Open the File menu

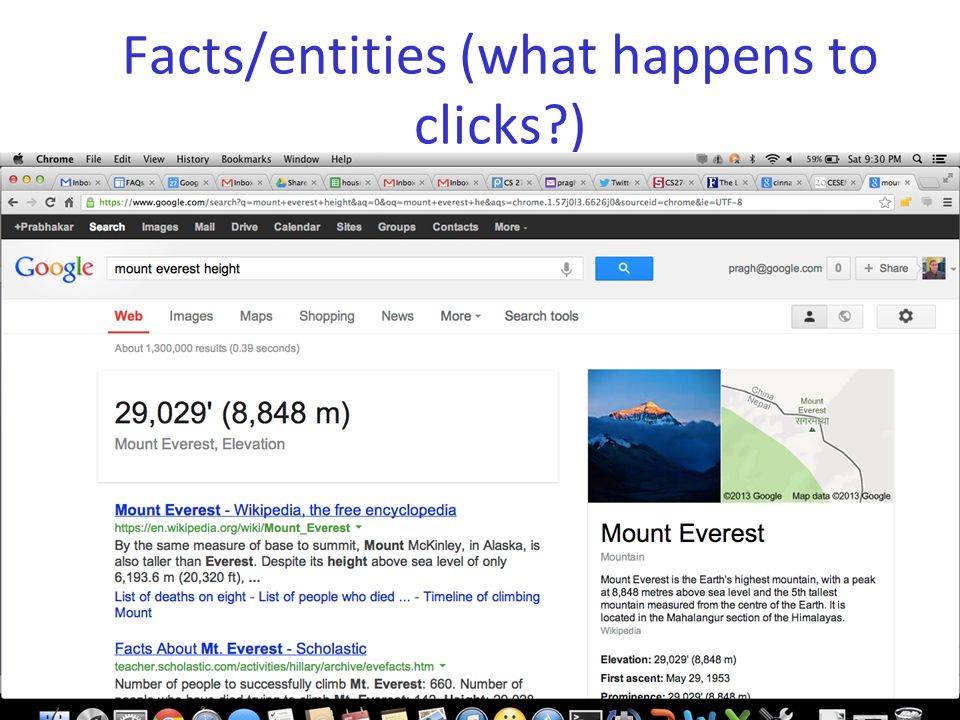point(94,159)
